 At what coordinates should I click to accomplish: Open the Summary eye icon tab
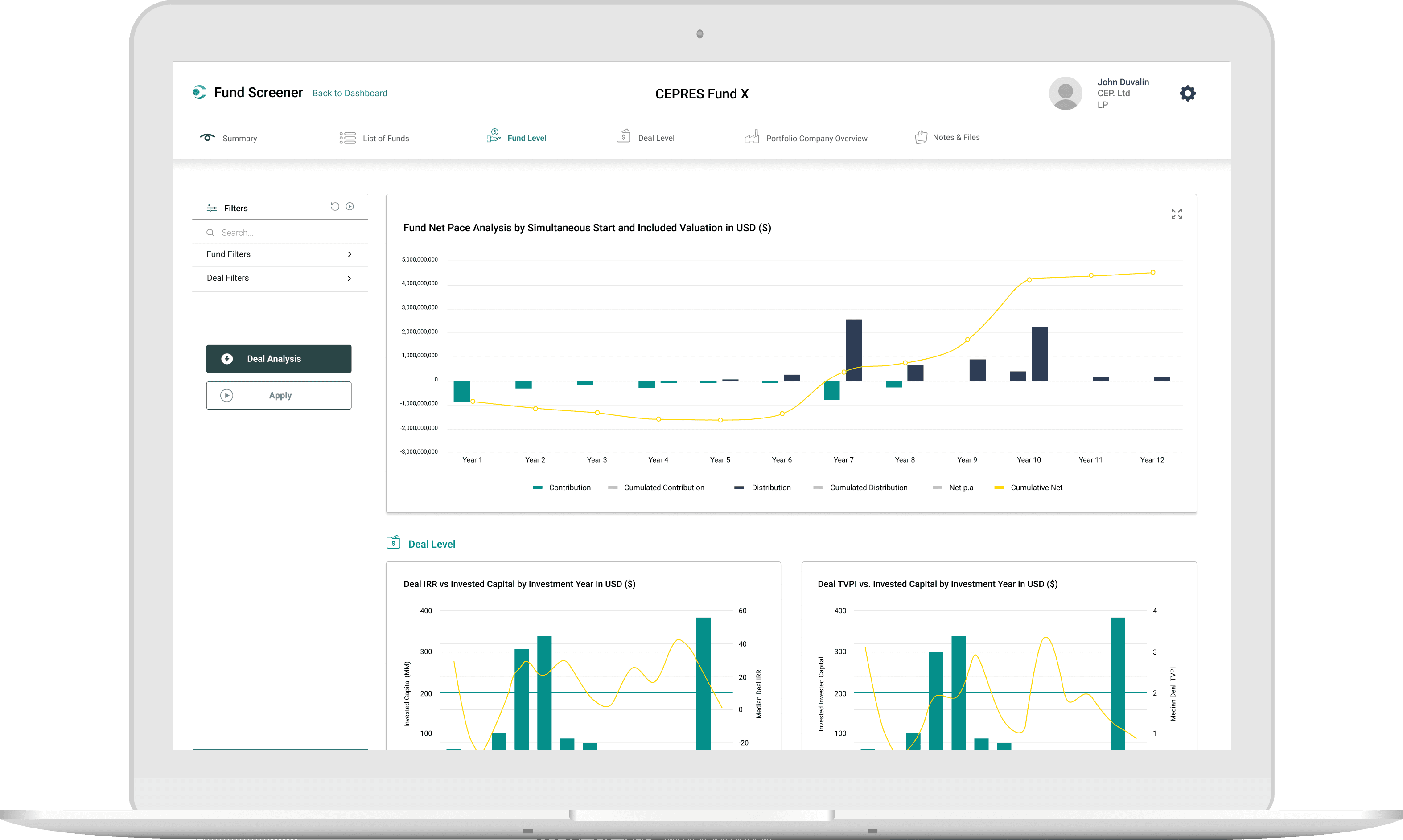207,137
